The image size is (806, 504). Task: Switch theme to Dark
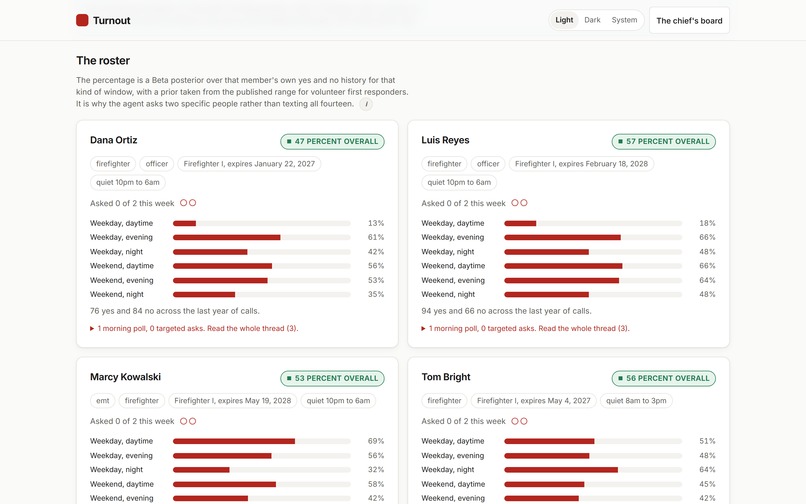click(592, 20)
